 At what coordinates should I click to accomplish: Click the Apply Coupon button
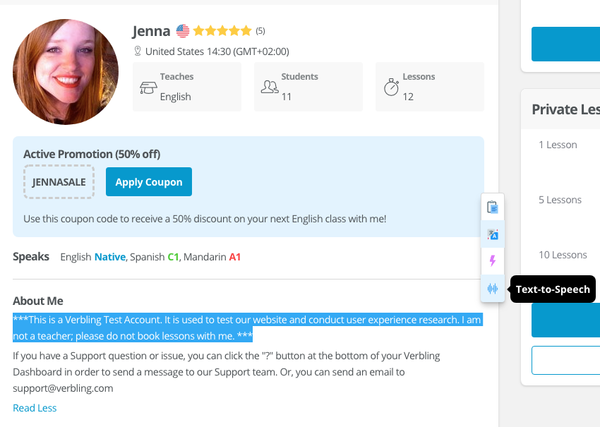click(x=149, y=182)
